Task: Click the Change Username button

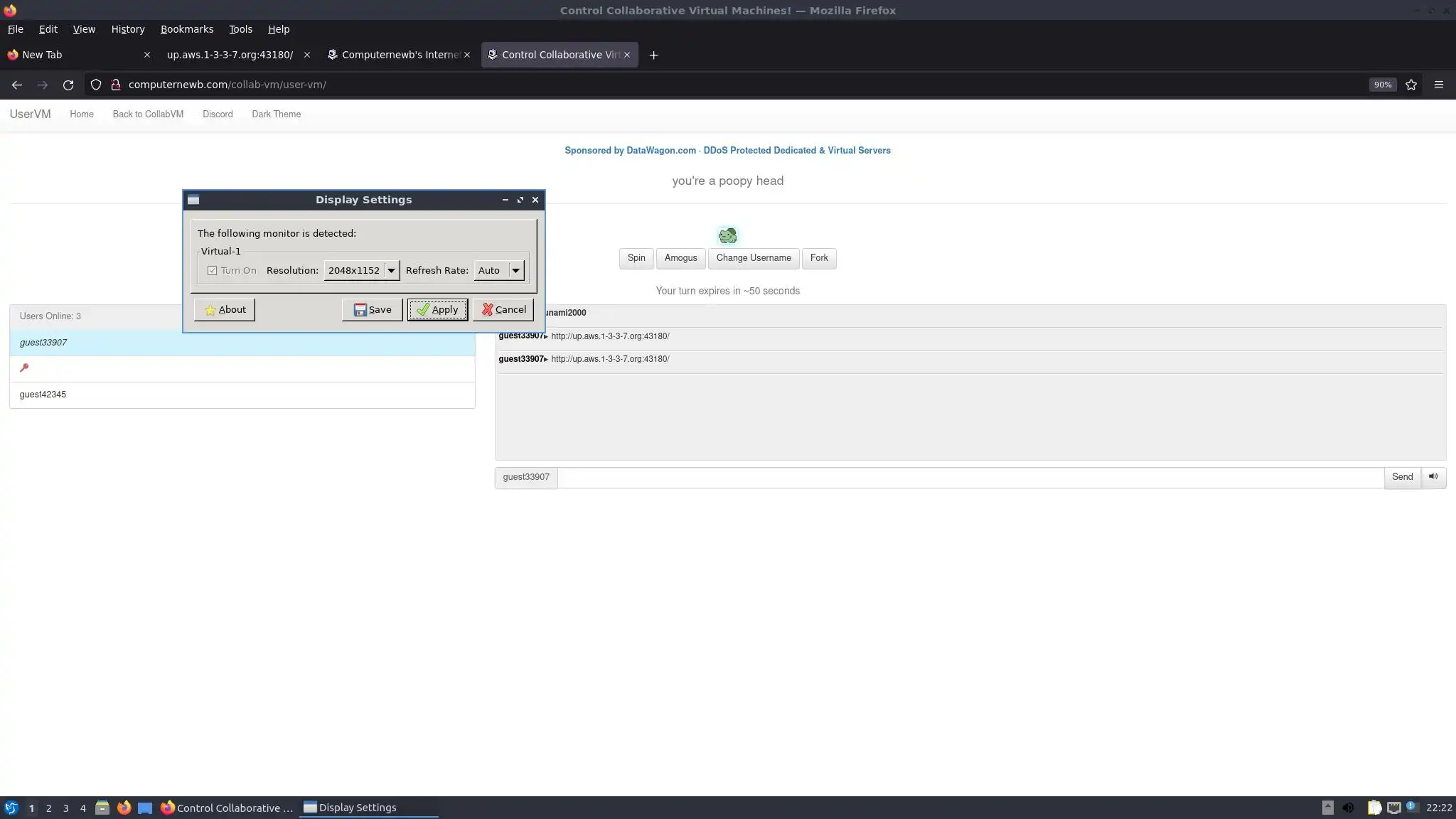Action: [x=753, y=258]
